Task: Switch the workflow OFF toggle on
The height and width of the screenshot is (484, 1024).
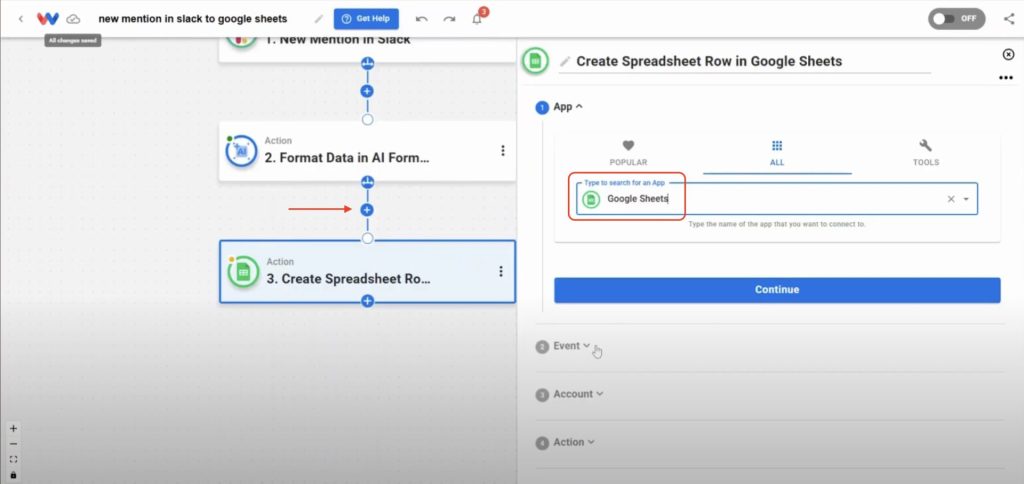Action: 957,19
